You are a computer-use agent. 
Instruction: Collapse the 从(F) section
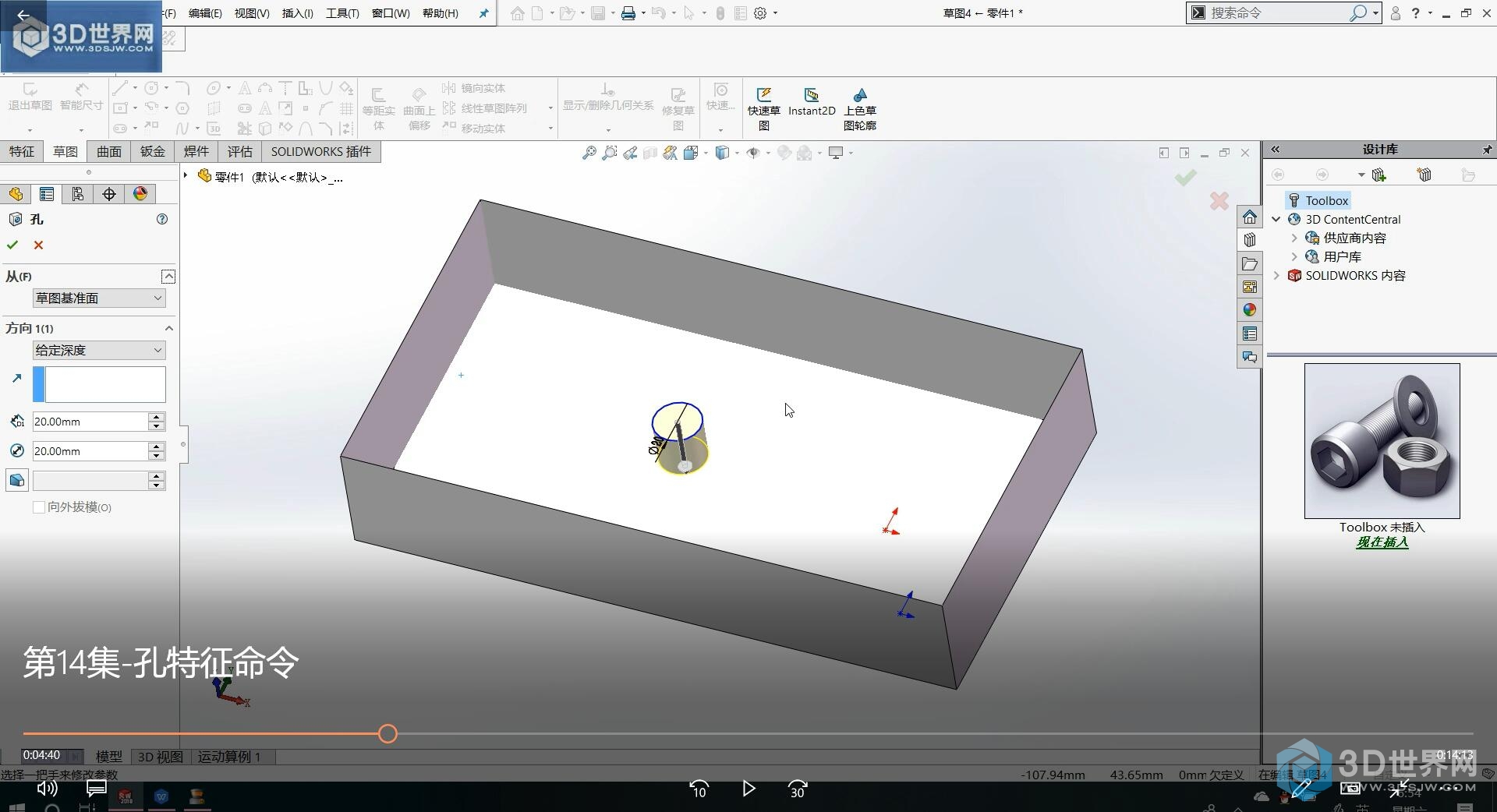pos(168,277)
